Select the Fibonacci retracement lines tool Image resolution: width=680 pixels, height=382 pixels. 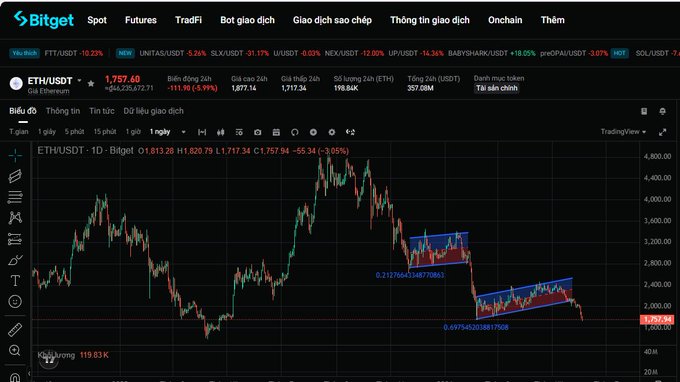pyautogui.click(x=15, y=197)
